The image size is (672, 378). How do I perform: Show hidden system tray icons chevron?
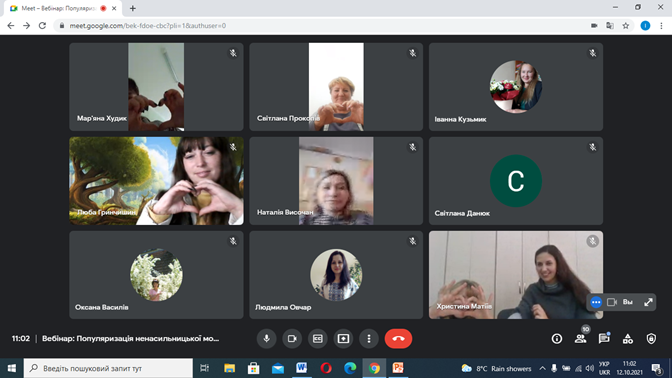coord(542,368)
